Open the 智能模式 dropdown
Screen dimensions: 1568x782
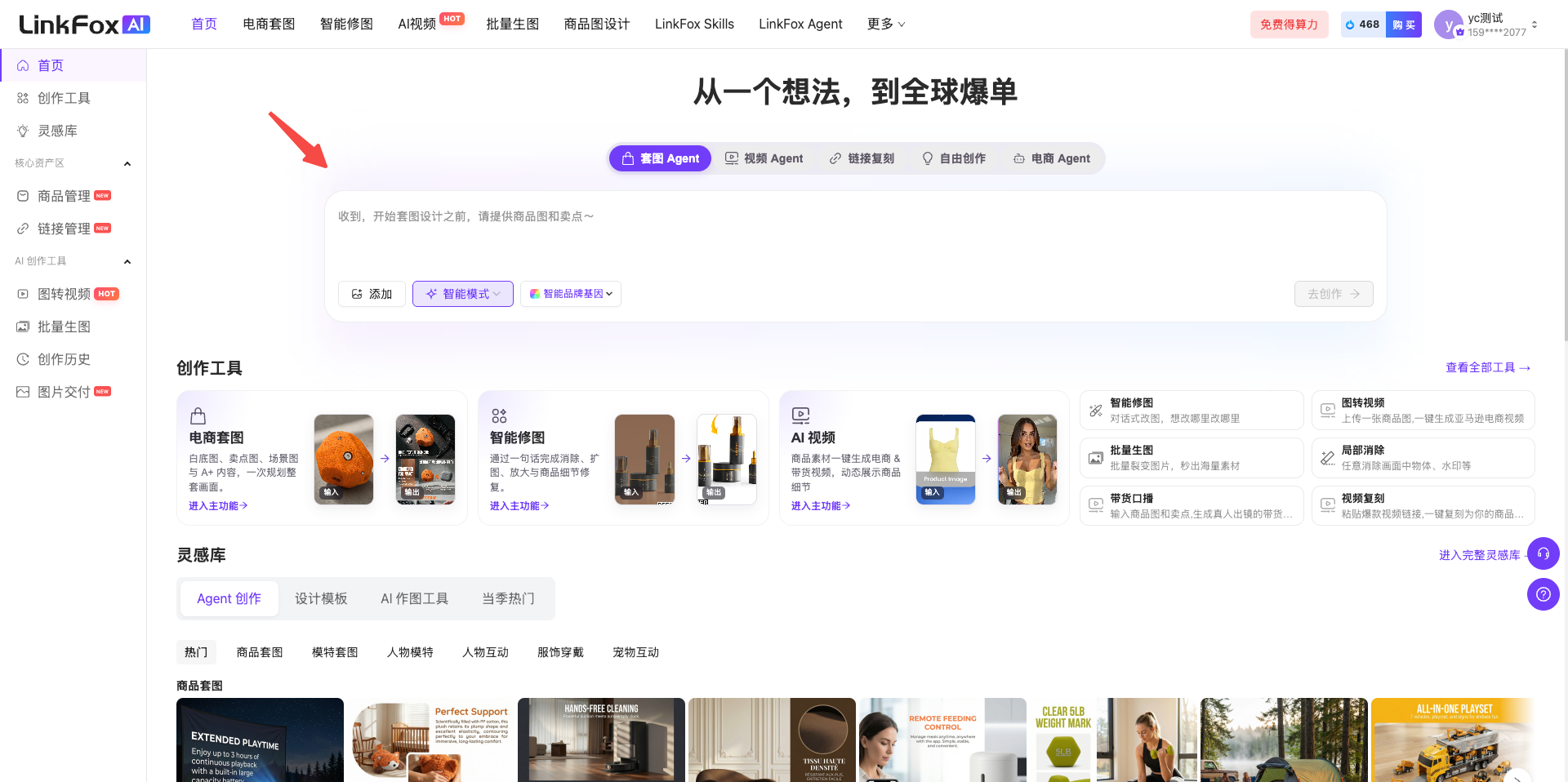pos(463,294)
